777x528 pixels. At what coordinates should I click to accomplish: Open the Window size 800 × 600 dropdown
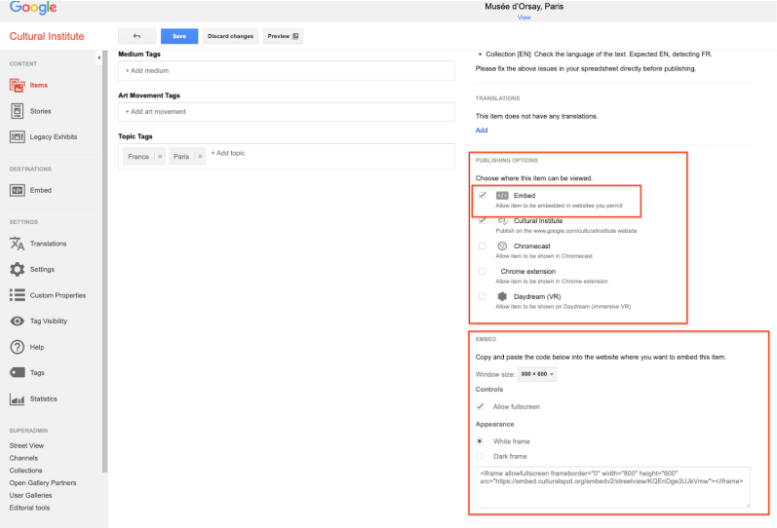click(537, 374)
